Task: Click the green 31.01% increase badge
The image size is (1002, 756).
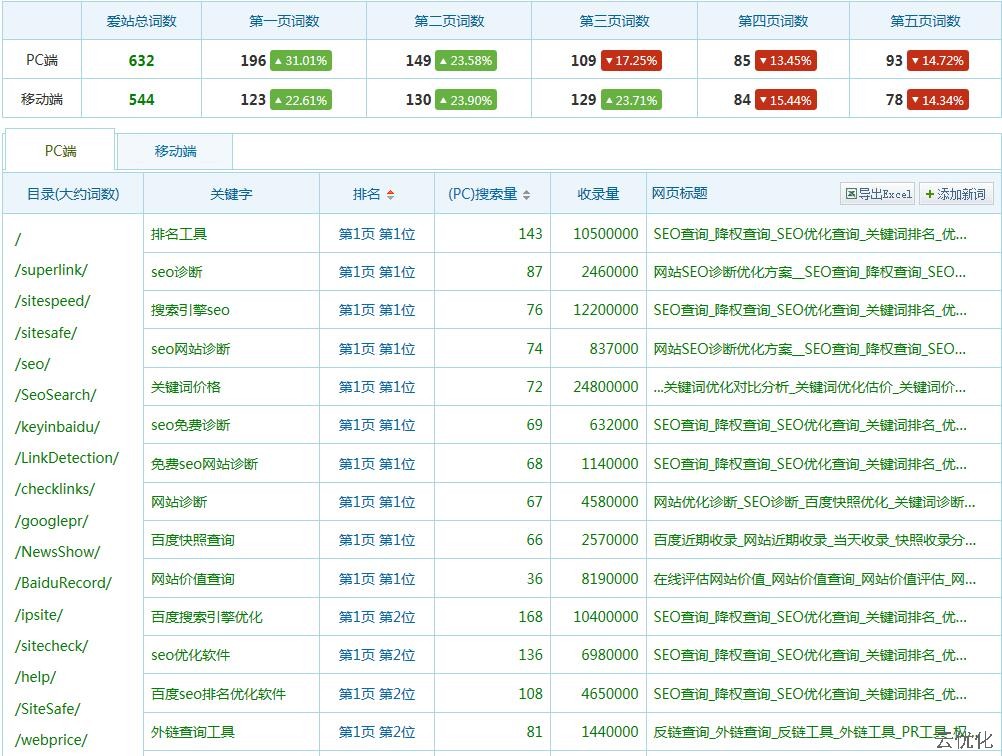Action: [x=300, y=61]
